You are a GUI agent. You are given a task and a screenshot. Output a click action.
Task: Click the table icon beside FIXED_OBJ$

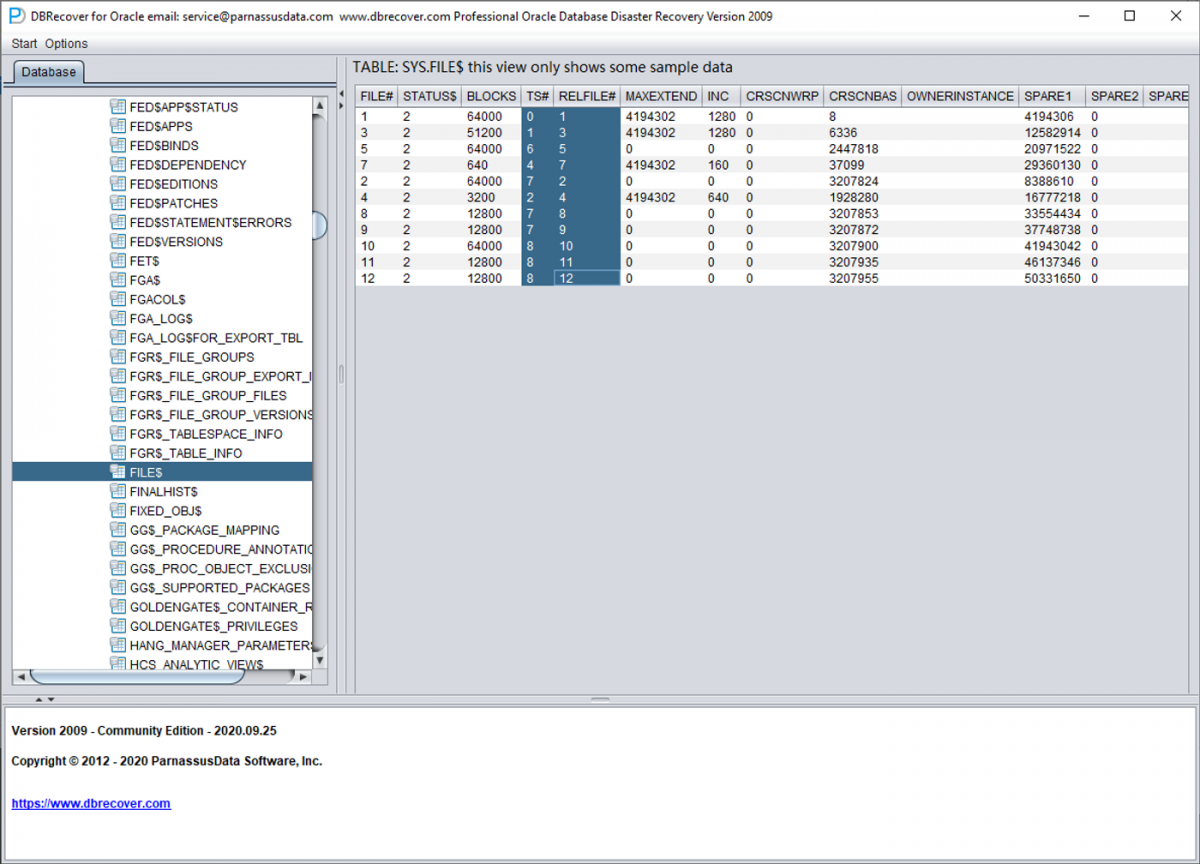(119, 510)
